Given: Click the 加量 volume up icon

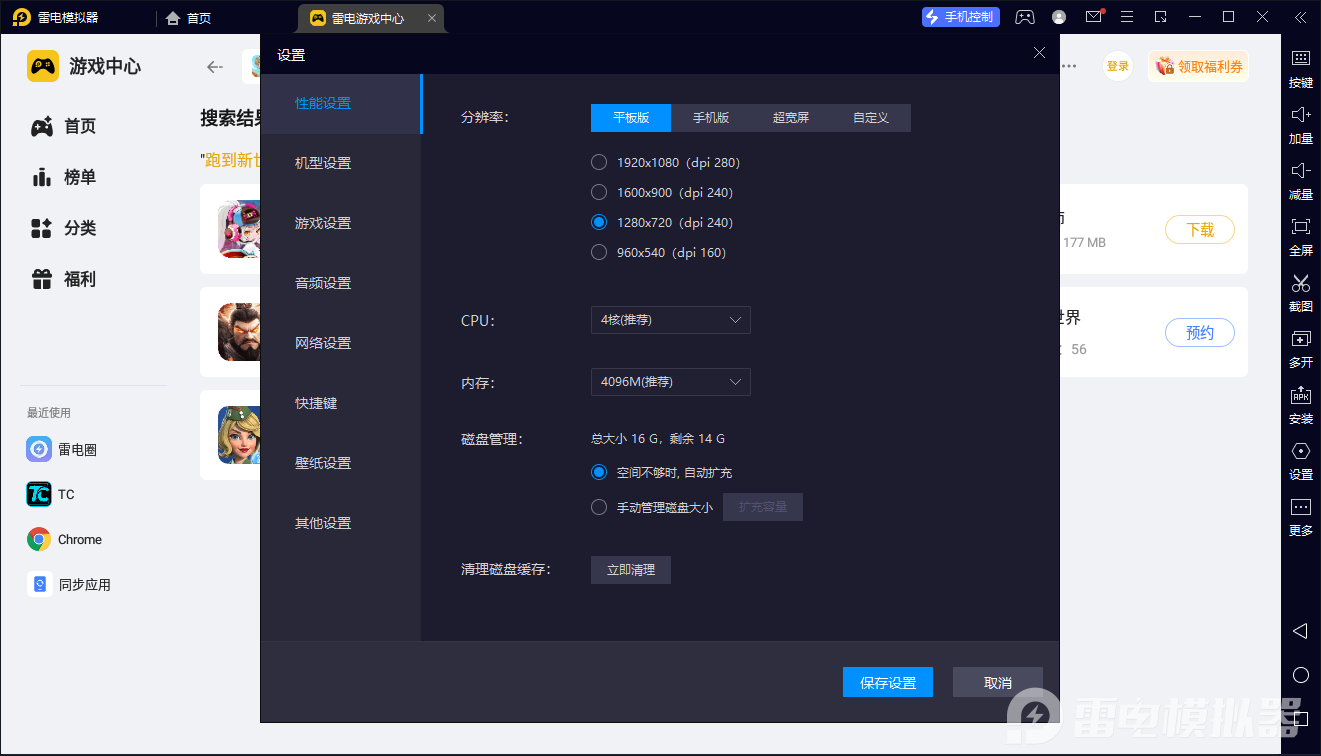Looking at the screenshot, I should [x=1300, y=116].
